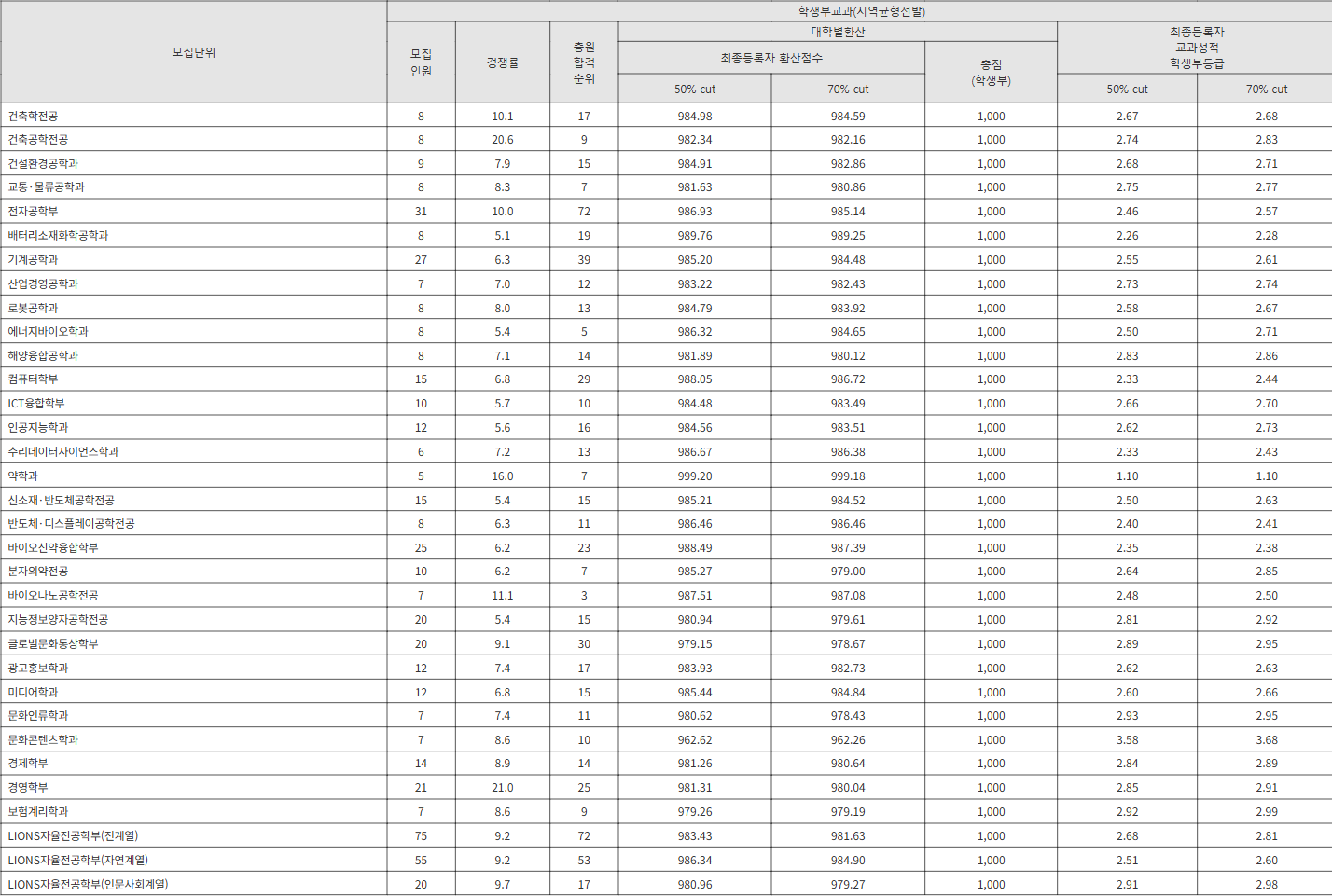This screenshot has width=1332, height=896.
Task: Select the 20.6 competition rate cell
Action: pos(502,140)
